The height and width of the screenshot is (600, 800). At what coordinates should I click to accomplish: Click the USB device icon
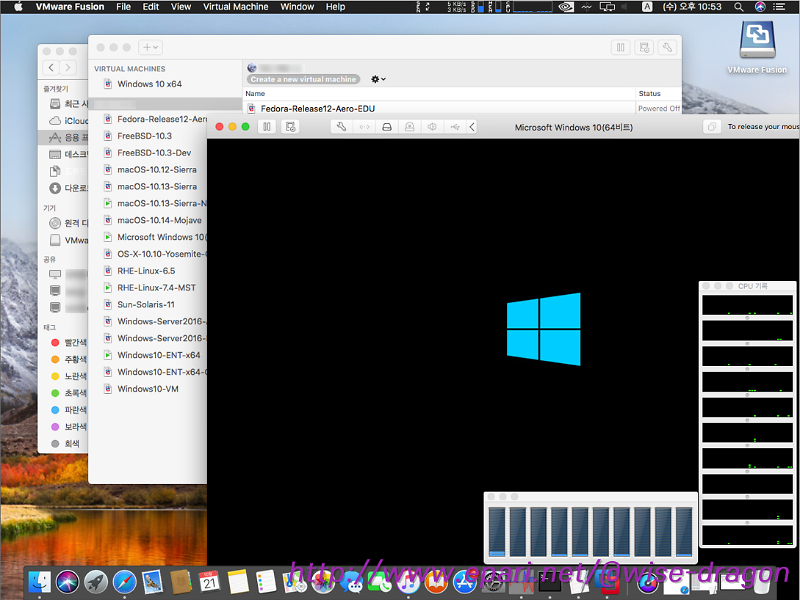pos(455,127)
